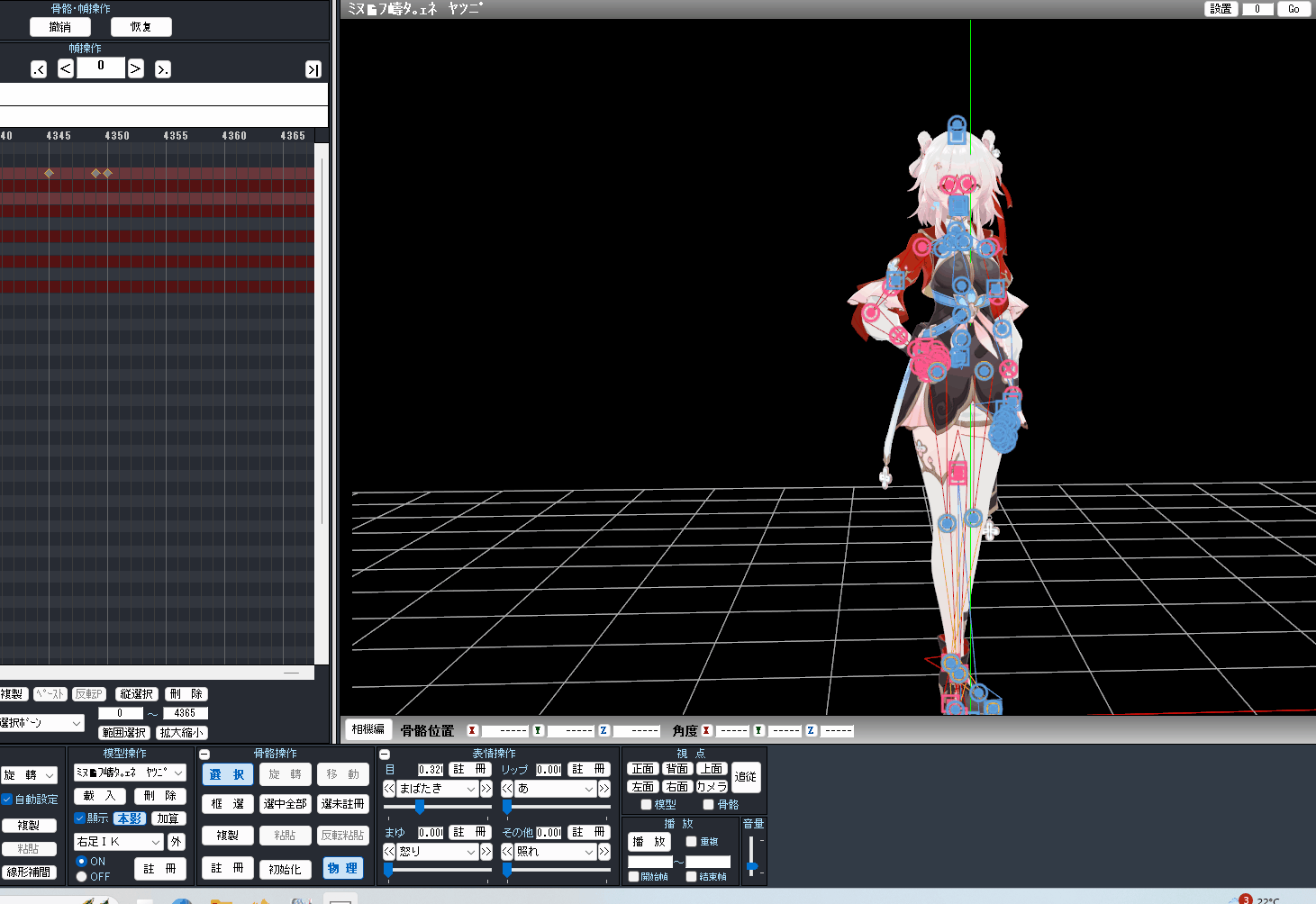Enable the 重複 repeat playback checkbox
The height and width of the screenshot is (904, 1316).
click(x=690, y=841)
